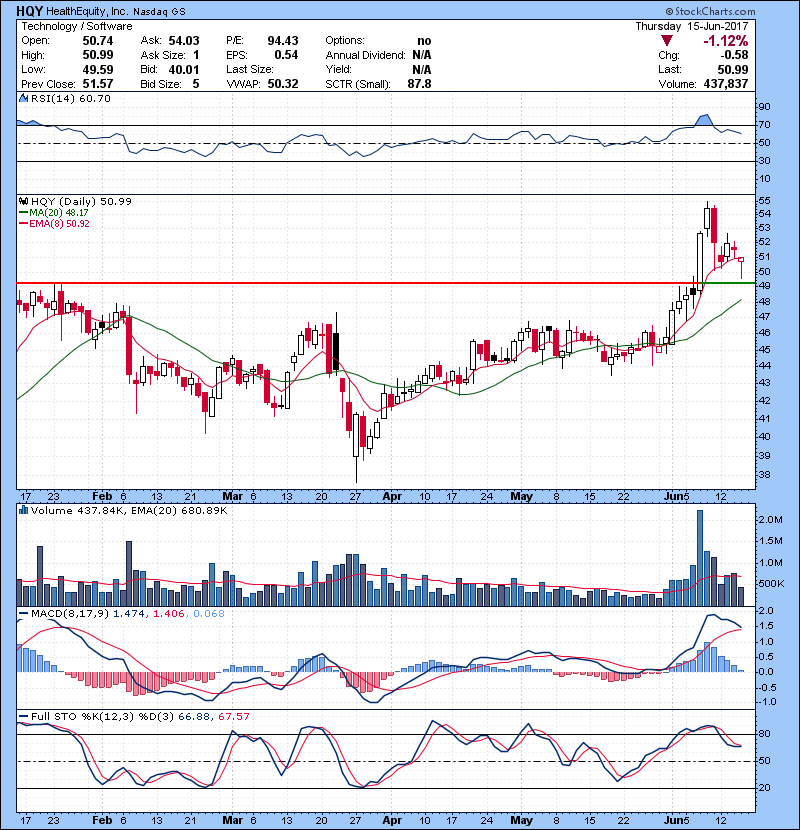
Task: Click the MACD histogram value 0.068
Action: (x=209, y=614)
